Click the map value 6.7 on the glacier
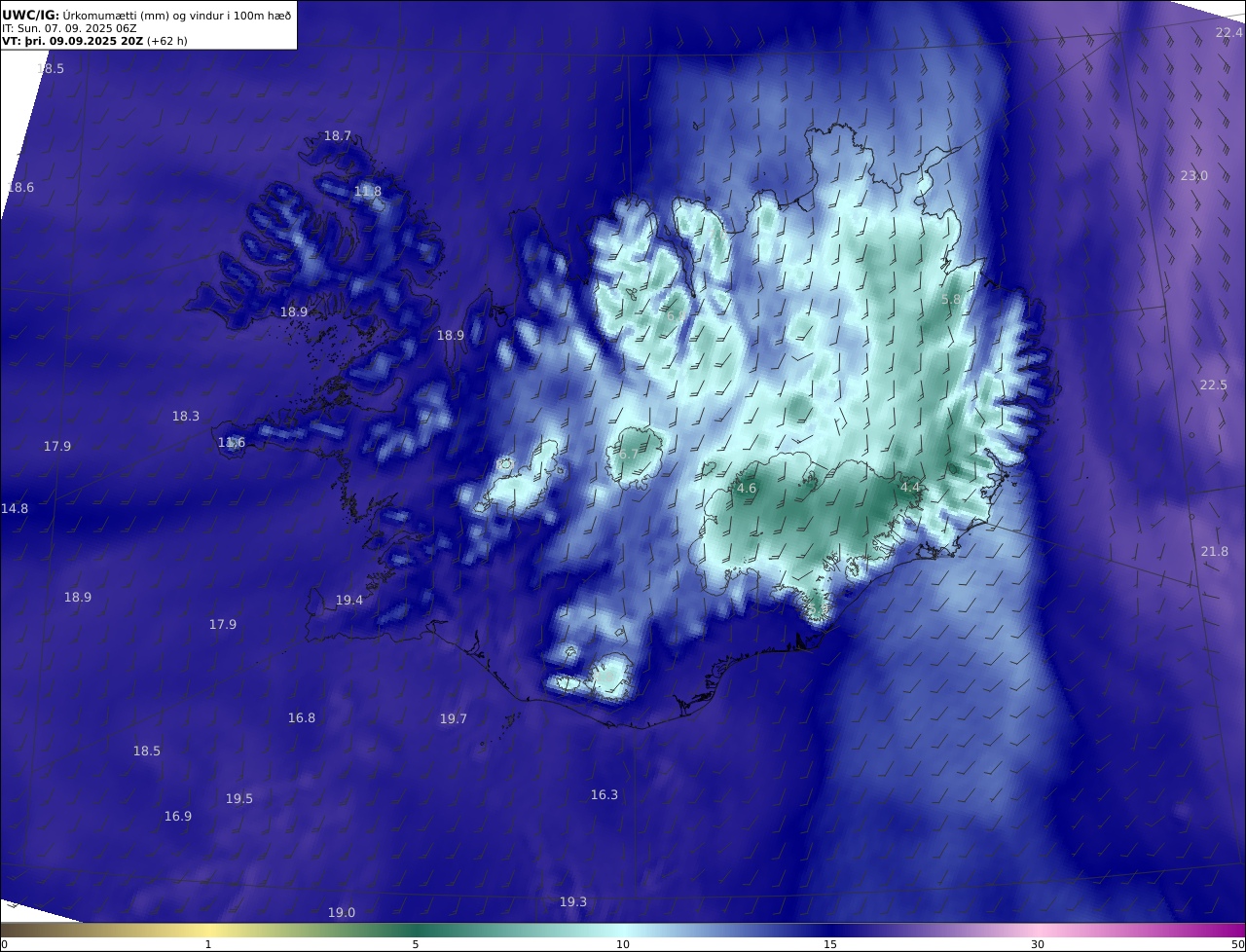Screen dimensions: 1246x952 coord(629,455)
